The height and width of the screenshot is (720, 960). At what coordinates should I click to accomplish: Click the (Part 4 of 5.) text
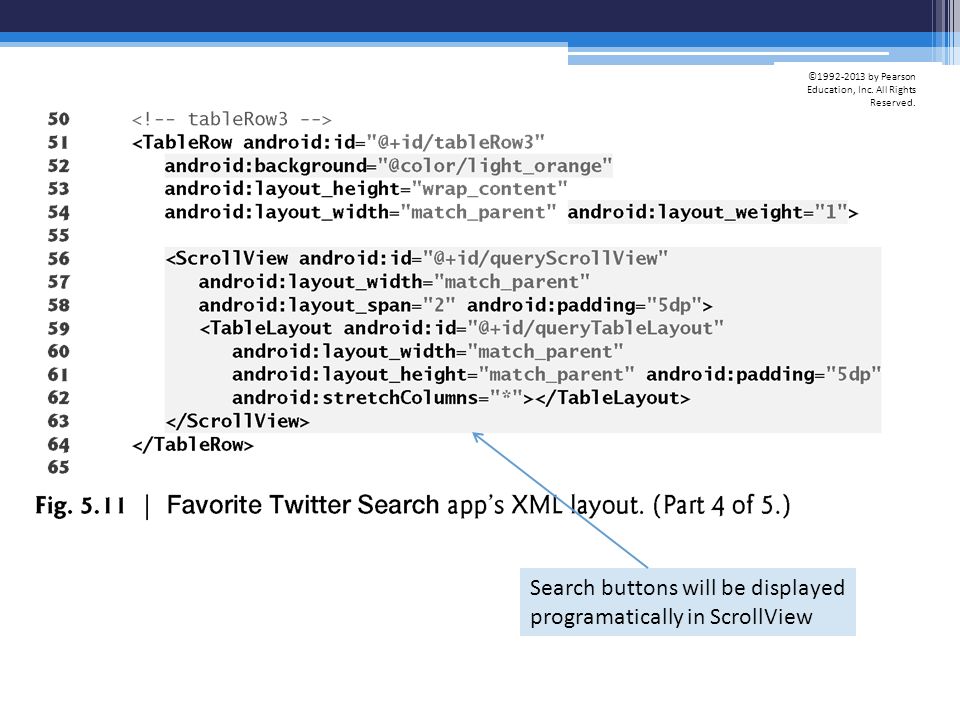722,506
